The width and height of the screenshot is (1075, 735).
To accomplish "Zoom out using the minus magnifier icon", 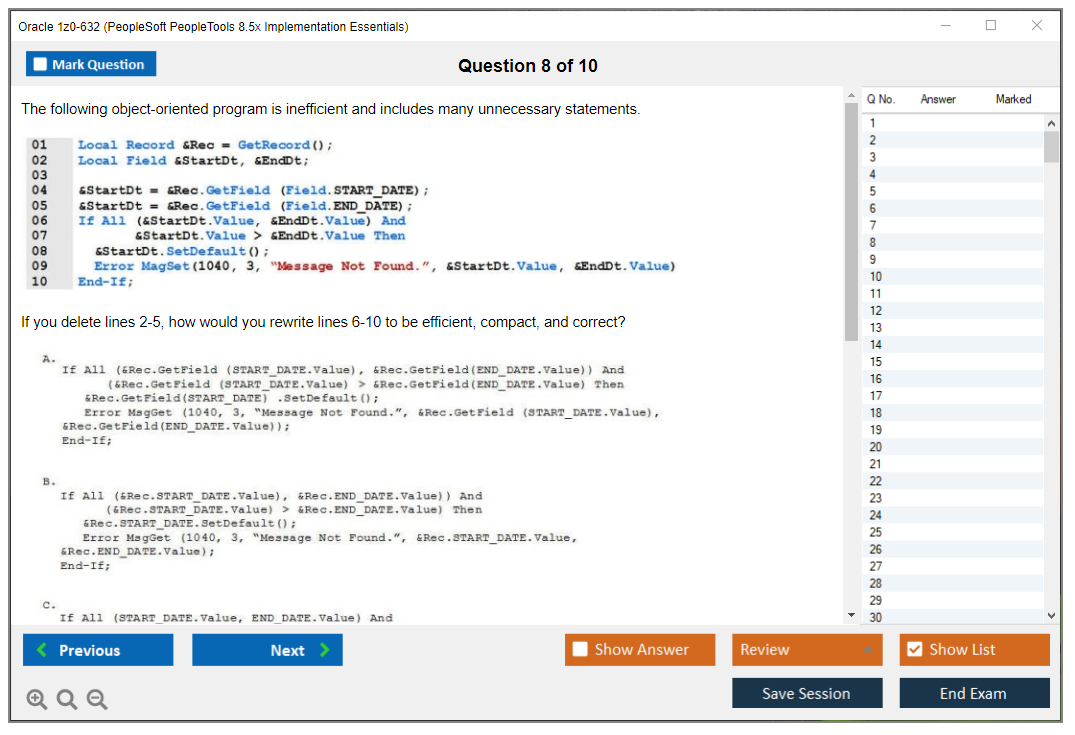I will click(97, 699).
